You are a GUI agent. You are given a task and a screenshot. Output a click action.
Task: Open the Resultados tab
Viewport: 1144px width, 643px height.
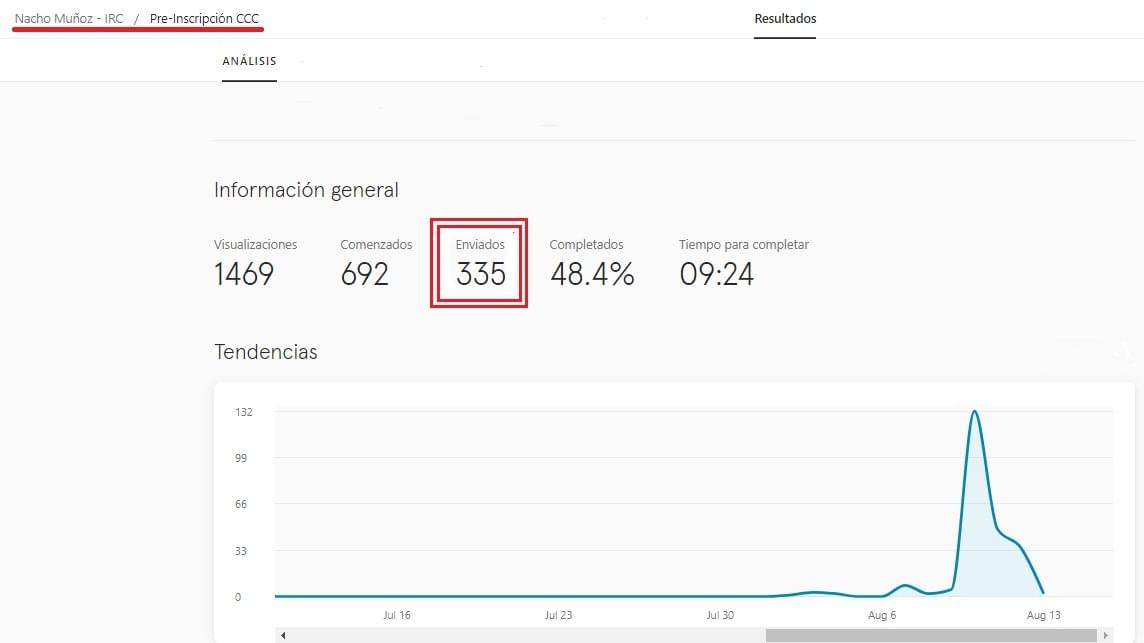click(785, 19)
